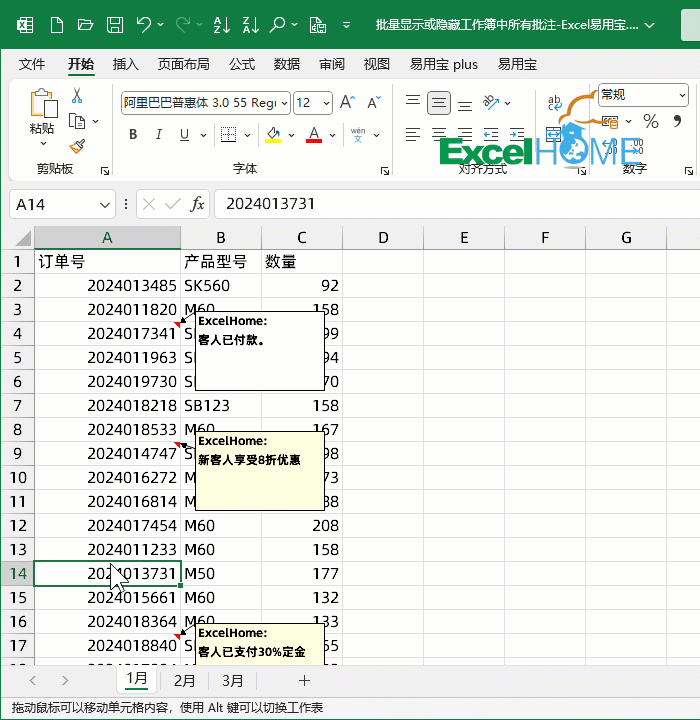Select column D header
Screen dimensions: 700x720
(x=383, y=238)
